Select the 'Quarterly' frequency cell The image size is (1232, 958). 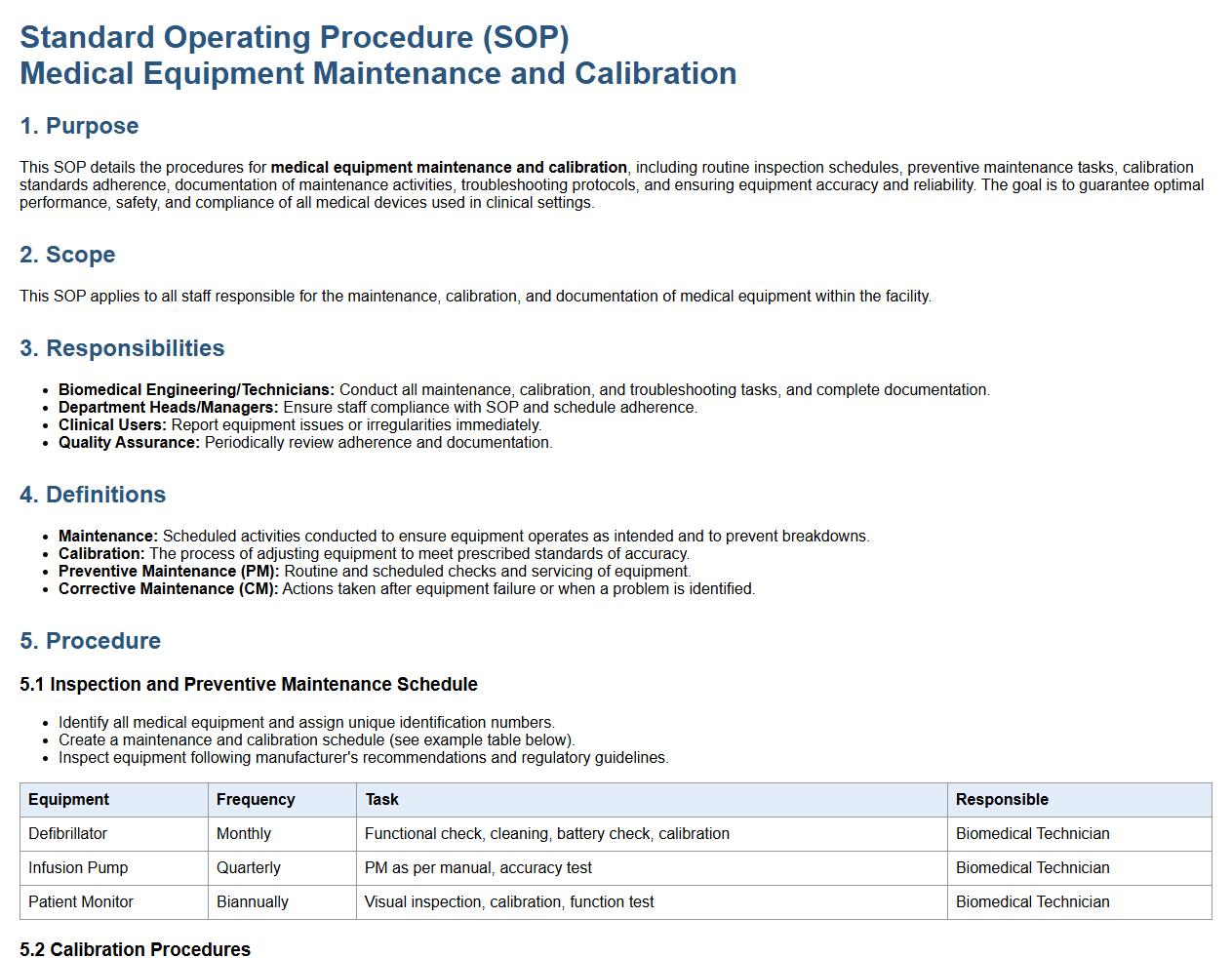249,867
